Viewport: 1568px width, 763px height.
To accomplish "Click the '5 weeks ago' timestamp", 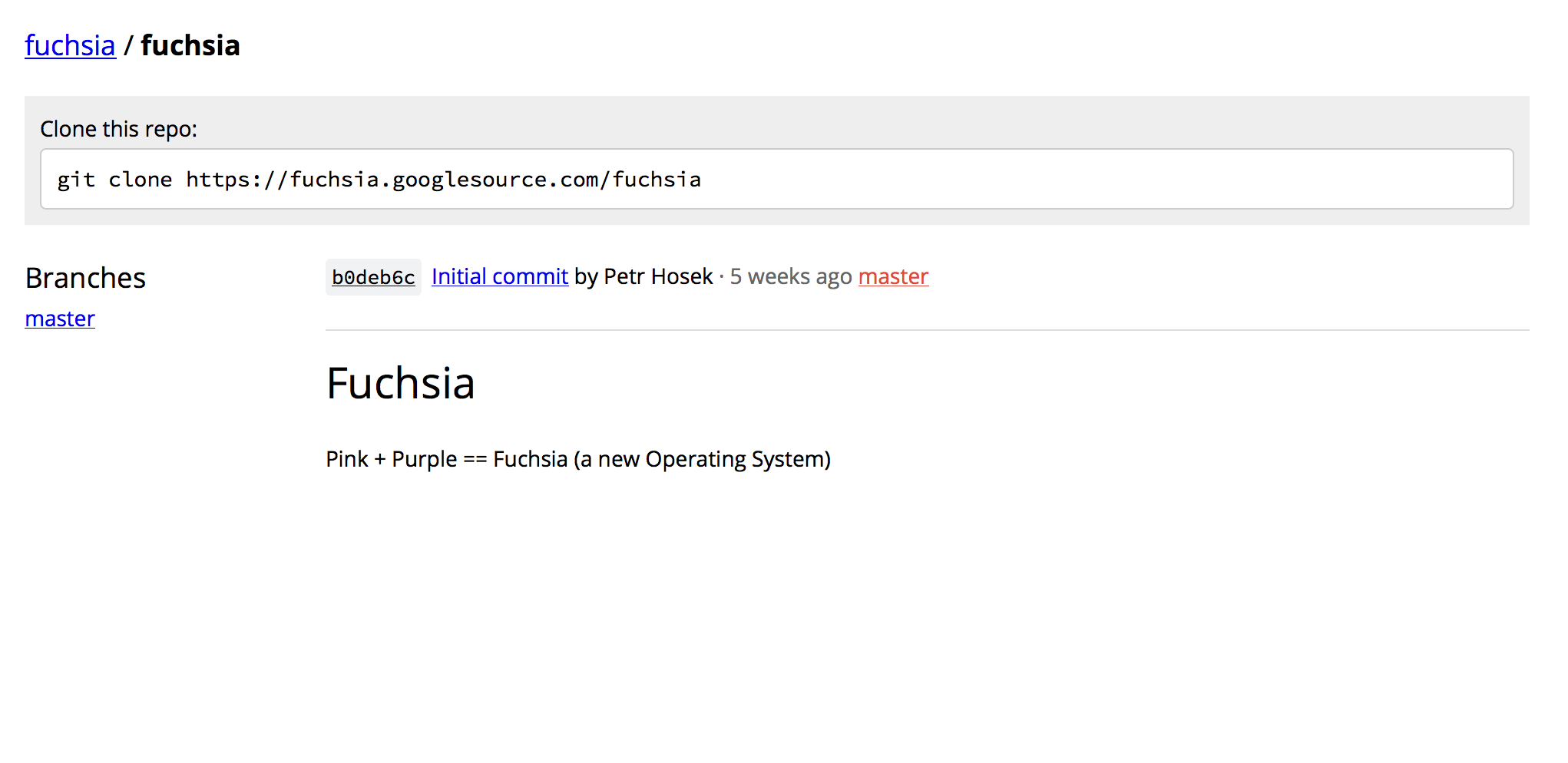I will [790, 276].
